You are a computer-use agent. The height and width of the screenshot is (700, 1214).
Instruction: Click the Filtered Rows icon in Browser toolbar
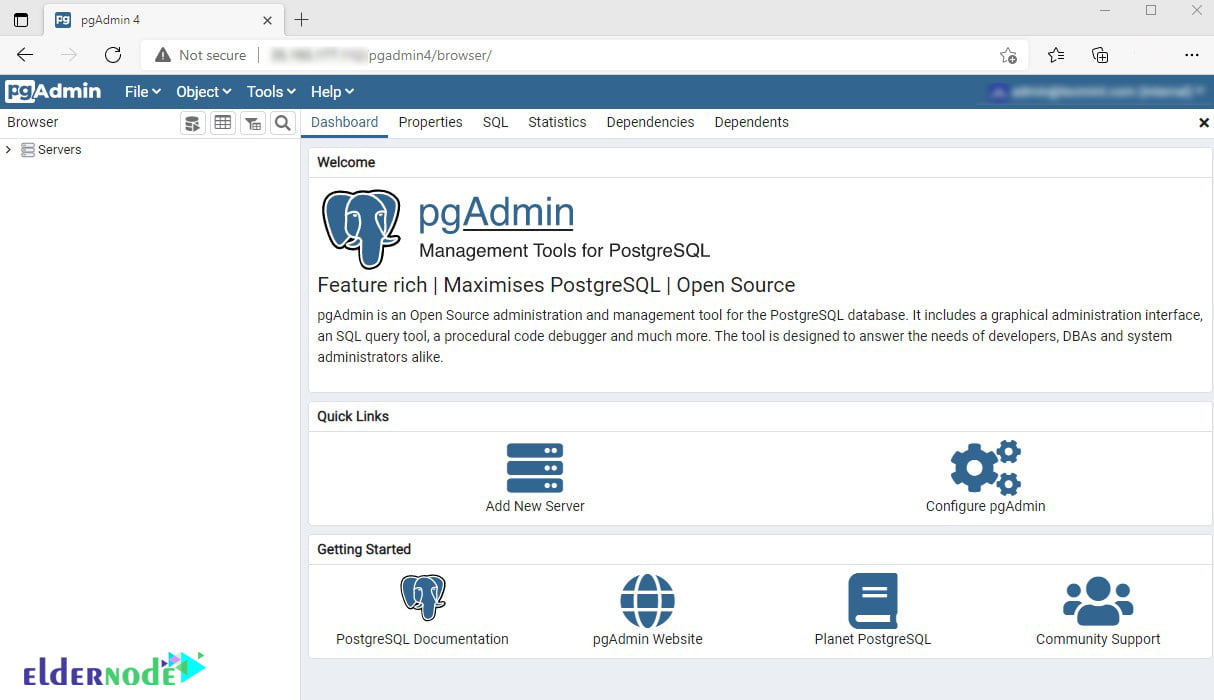pyautogui.click(x=253, y=123)
